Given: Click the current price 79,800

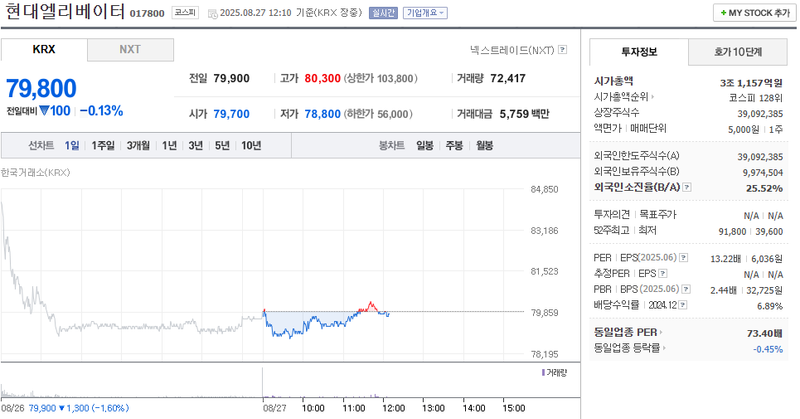Looking at the screenshot, I should (41, 88).
